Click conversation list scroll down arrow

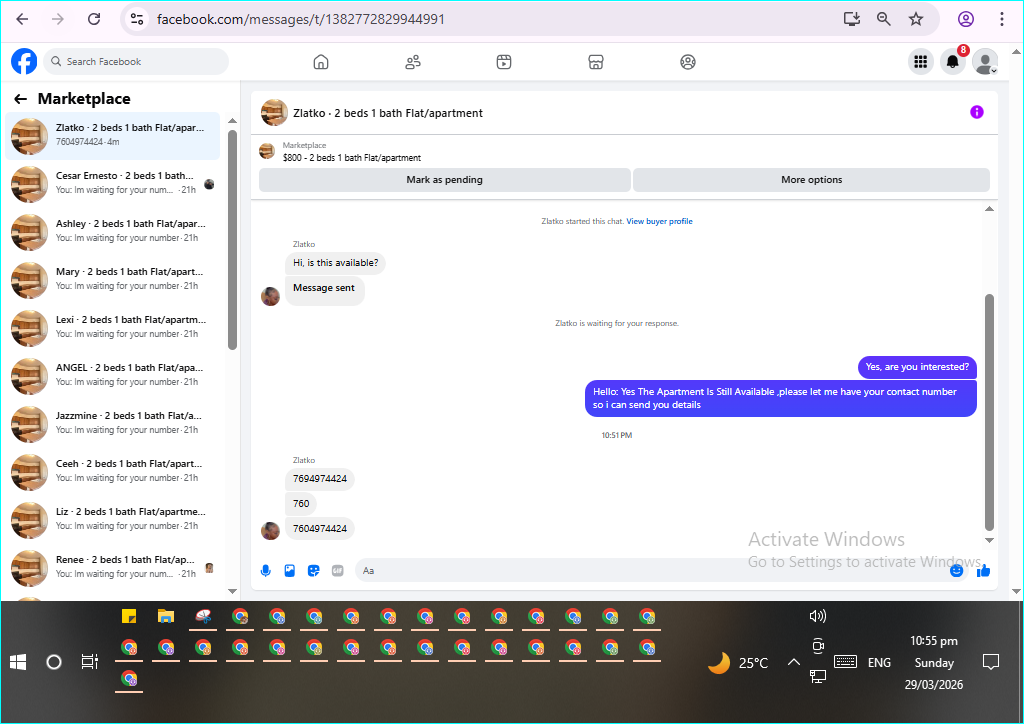pyautogui.click(x=232, y=591)
